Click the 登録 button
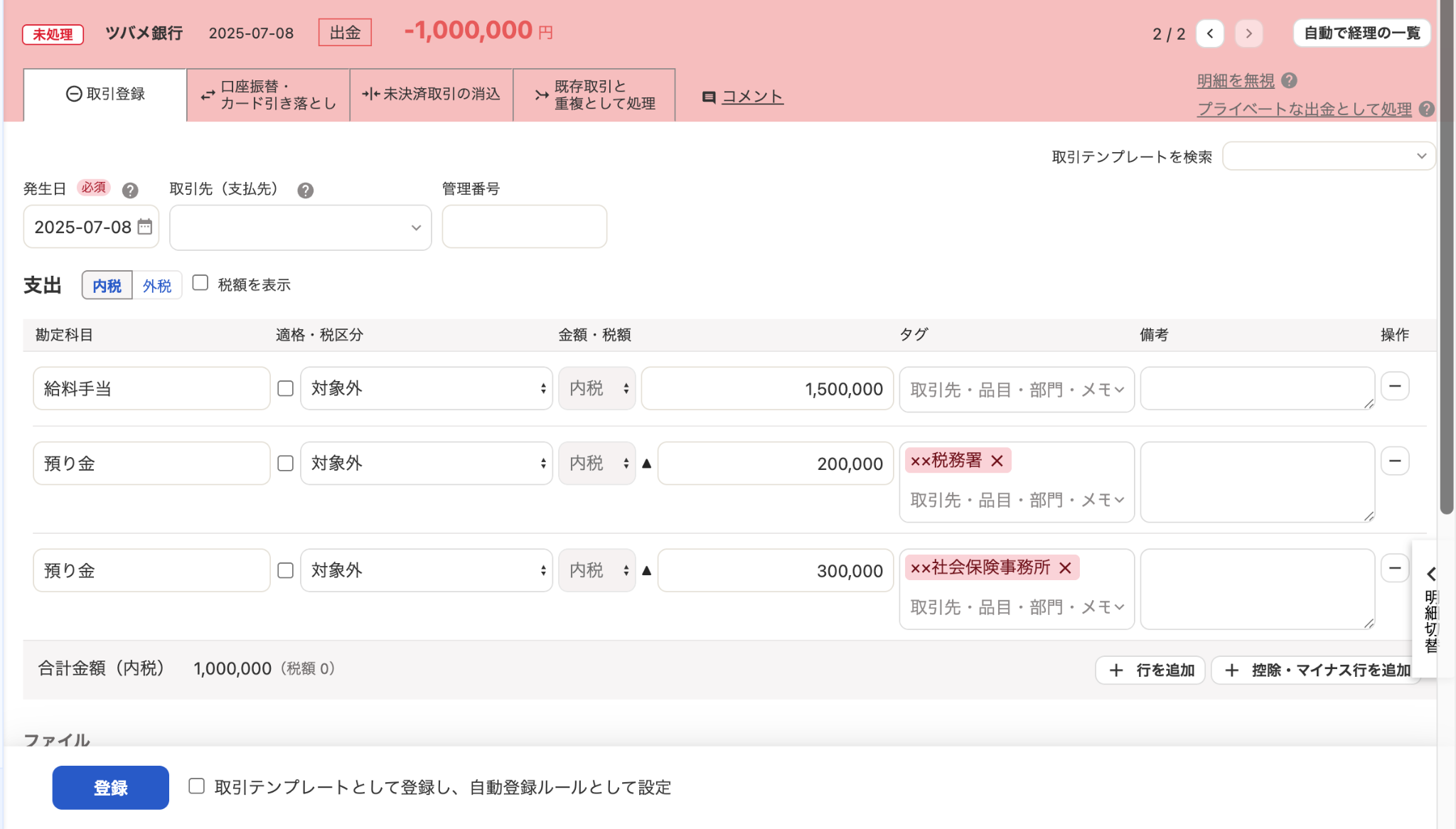The height and width of the screenshot is (829, 1456). 111,787
